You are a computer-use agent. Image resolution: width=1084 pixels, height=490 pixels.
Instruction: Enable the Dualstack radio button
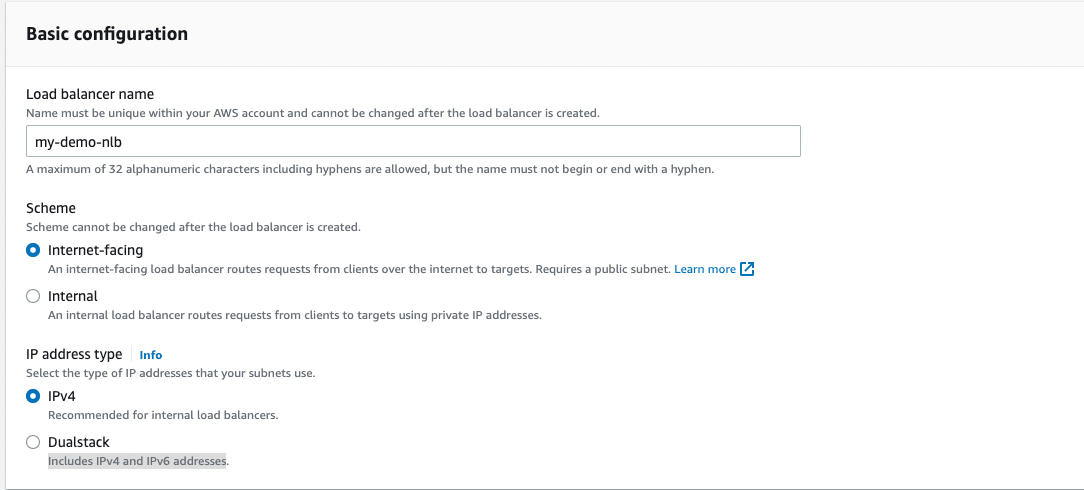(33, 442)
